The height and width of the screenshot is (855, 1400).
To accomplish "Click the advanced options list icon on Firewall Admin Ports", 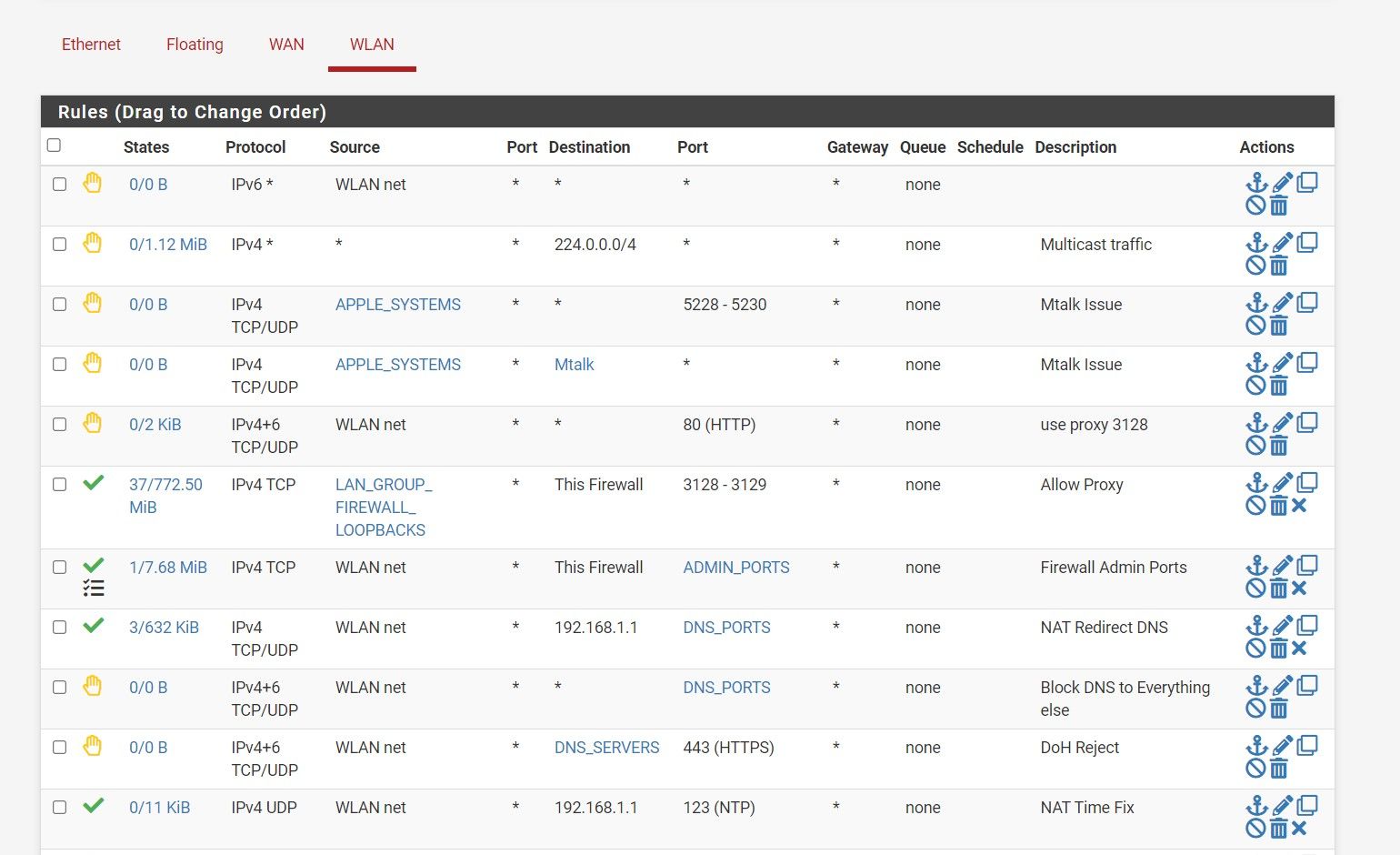I will click(x=94, y=588).
